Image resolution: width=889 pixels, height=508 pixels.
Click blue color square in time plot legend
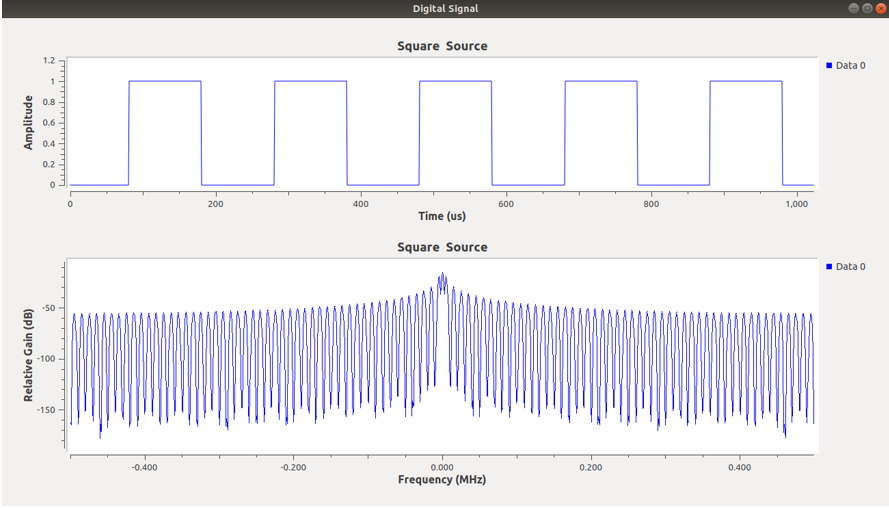tap(830, 65)
